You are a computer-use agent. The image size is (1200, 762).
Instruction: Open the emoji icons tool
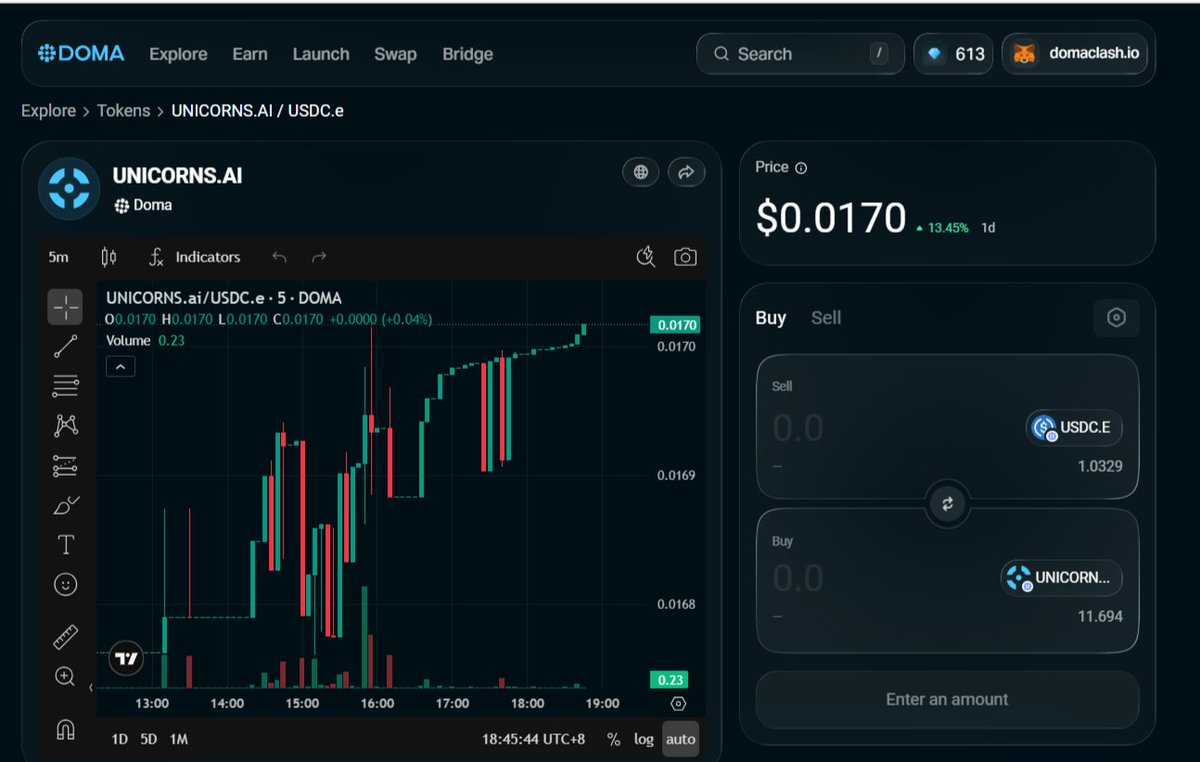click(x=66, y=585)
